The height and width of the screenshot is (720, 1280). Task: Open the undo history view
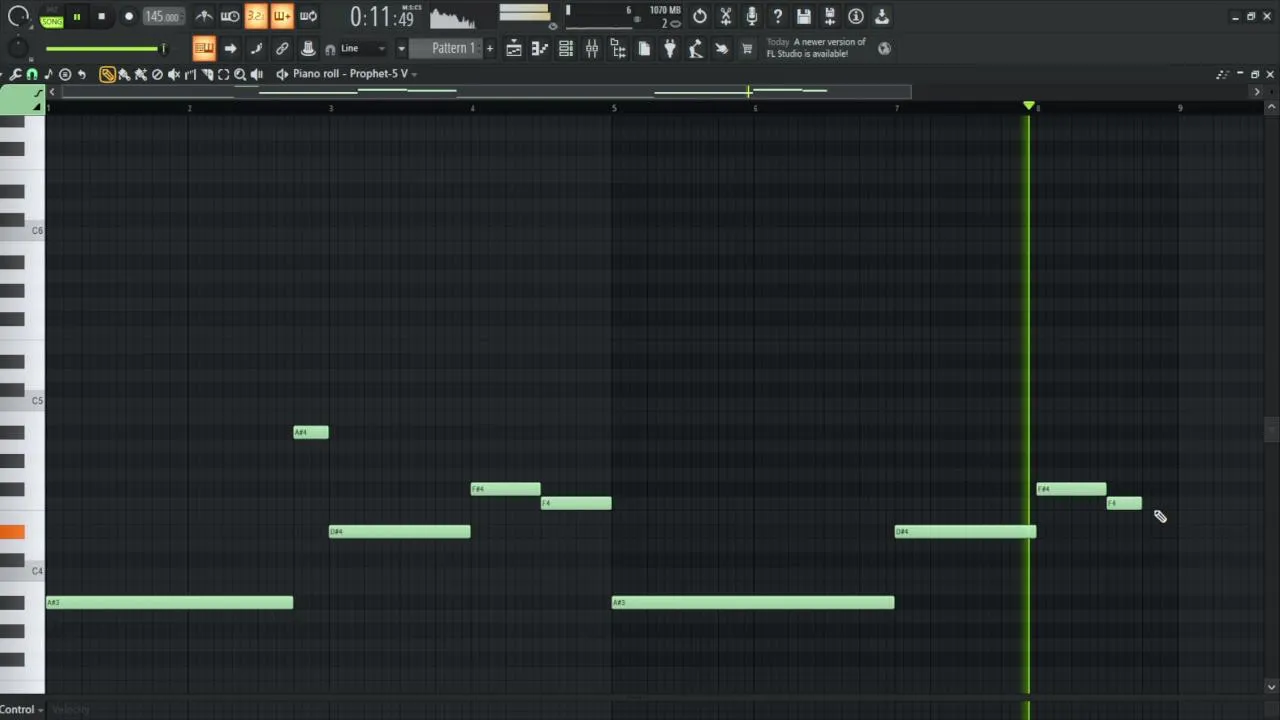click(x=700, y=16)
